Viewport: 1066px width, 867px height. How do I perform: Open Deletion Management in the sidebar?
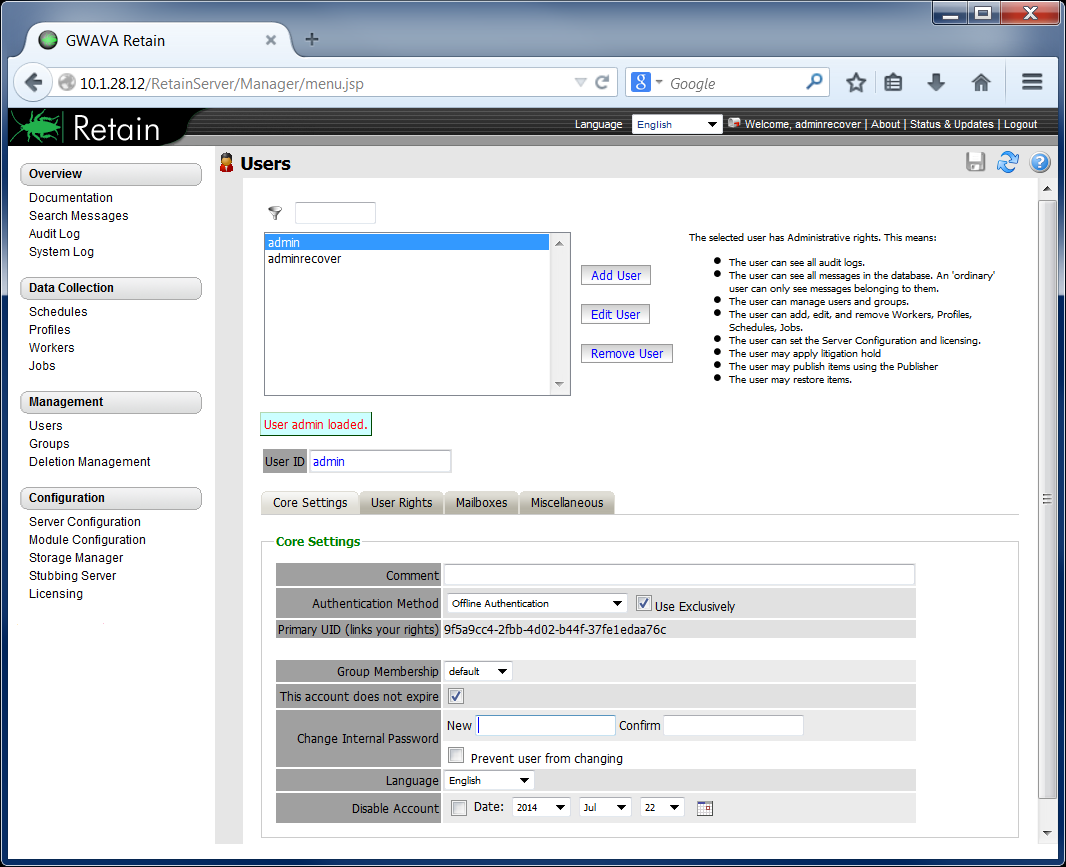pyautogui.click(x=90, y=462)
